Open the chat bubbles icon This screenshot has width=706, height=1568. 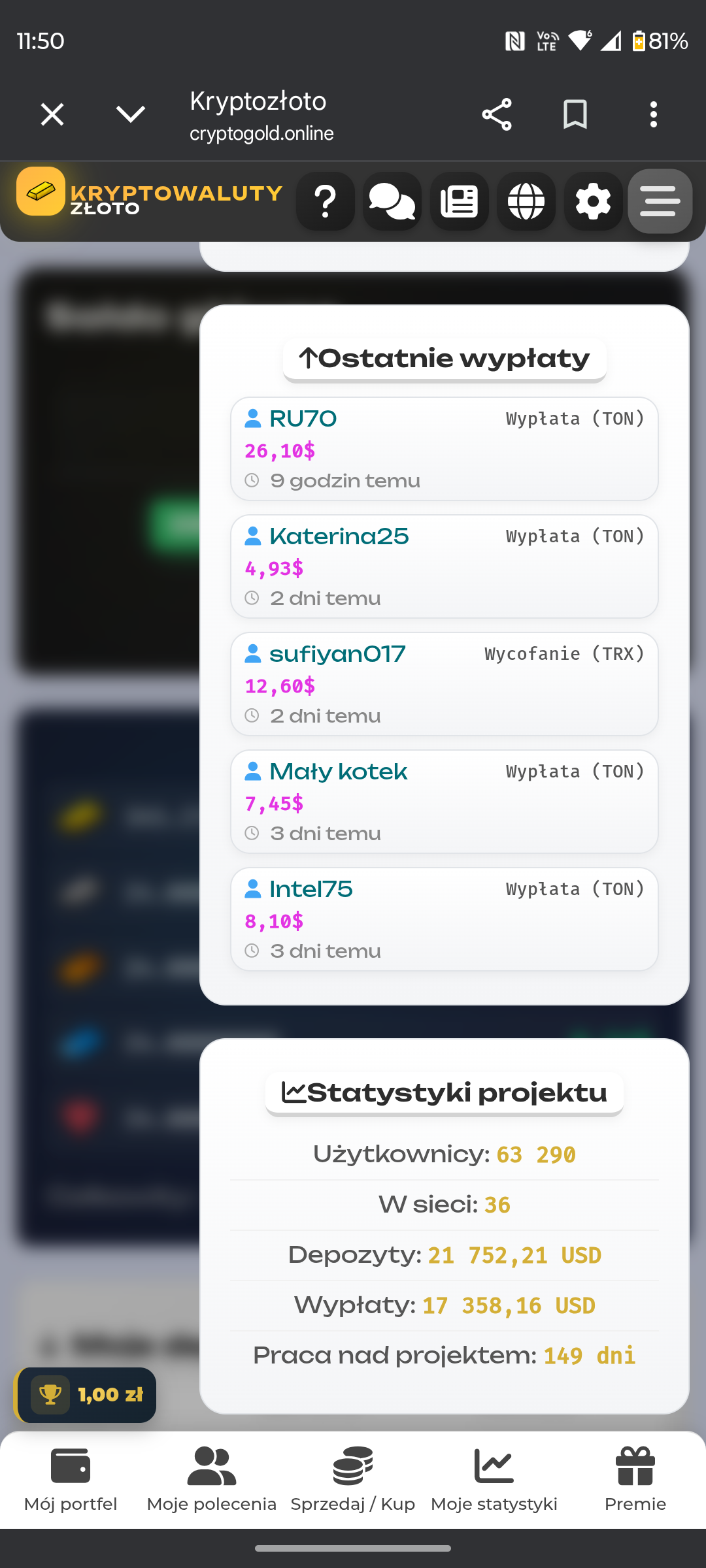pyautogui.click(x=392, y=201)
